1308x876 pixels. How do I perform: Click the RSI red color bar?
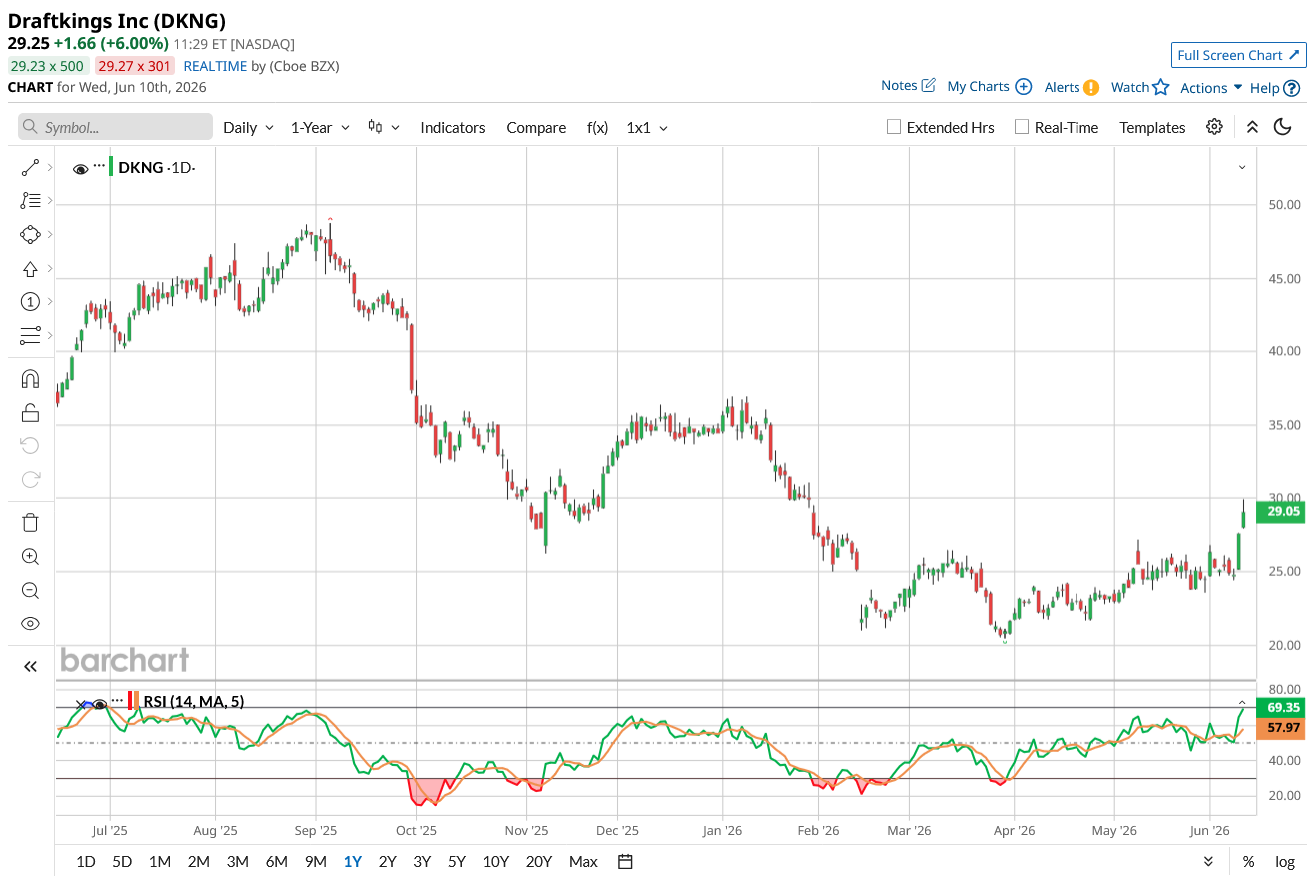click(131, 700)
